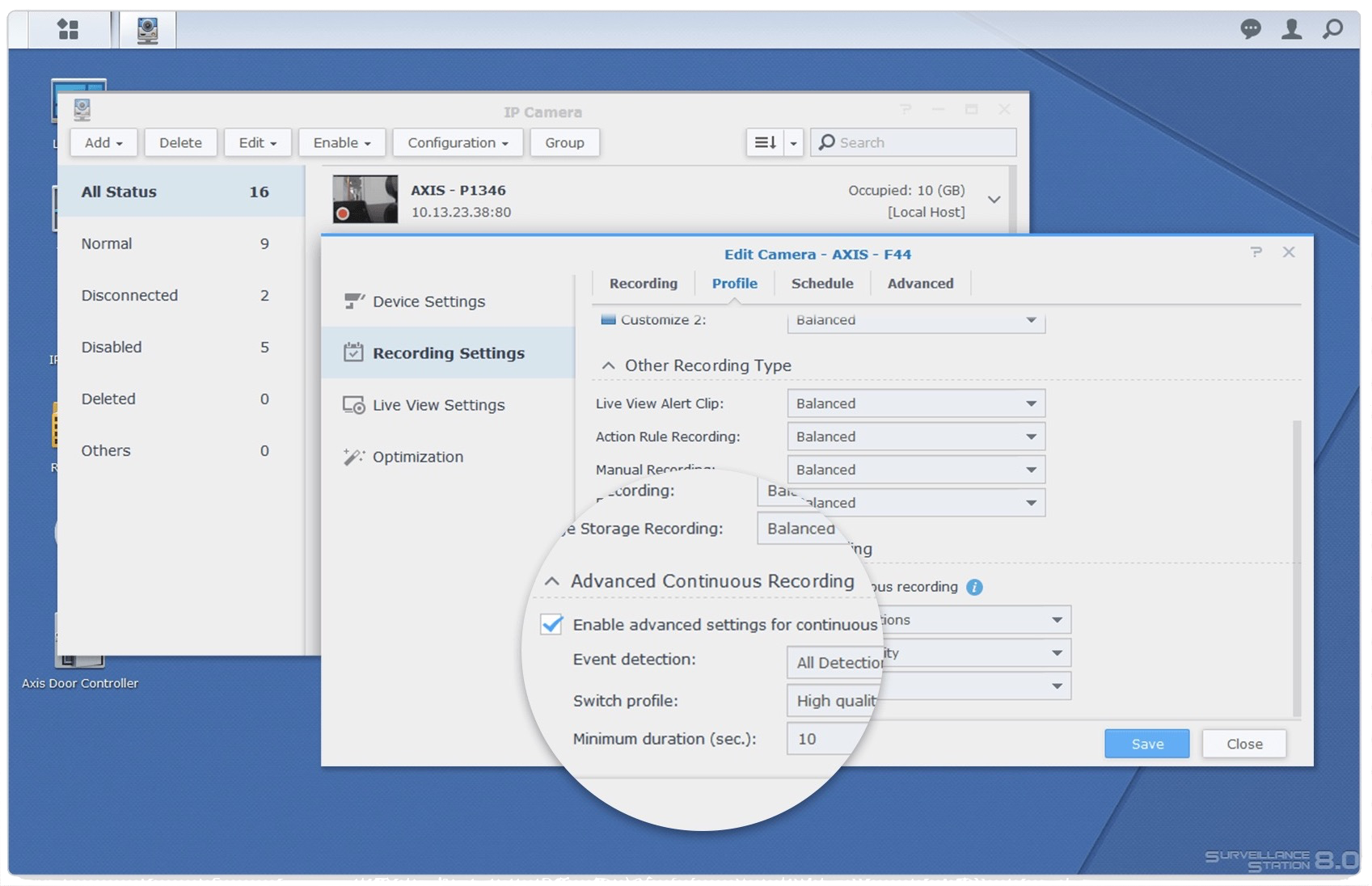Screen dimensions: 1372x886
Task: Click the Surveillance Station taskbar icon
Action: [x=147, y=31]
